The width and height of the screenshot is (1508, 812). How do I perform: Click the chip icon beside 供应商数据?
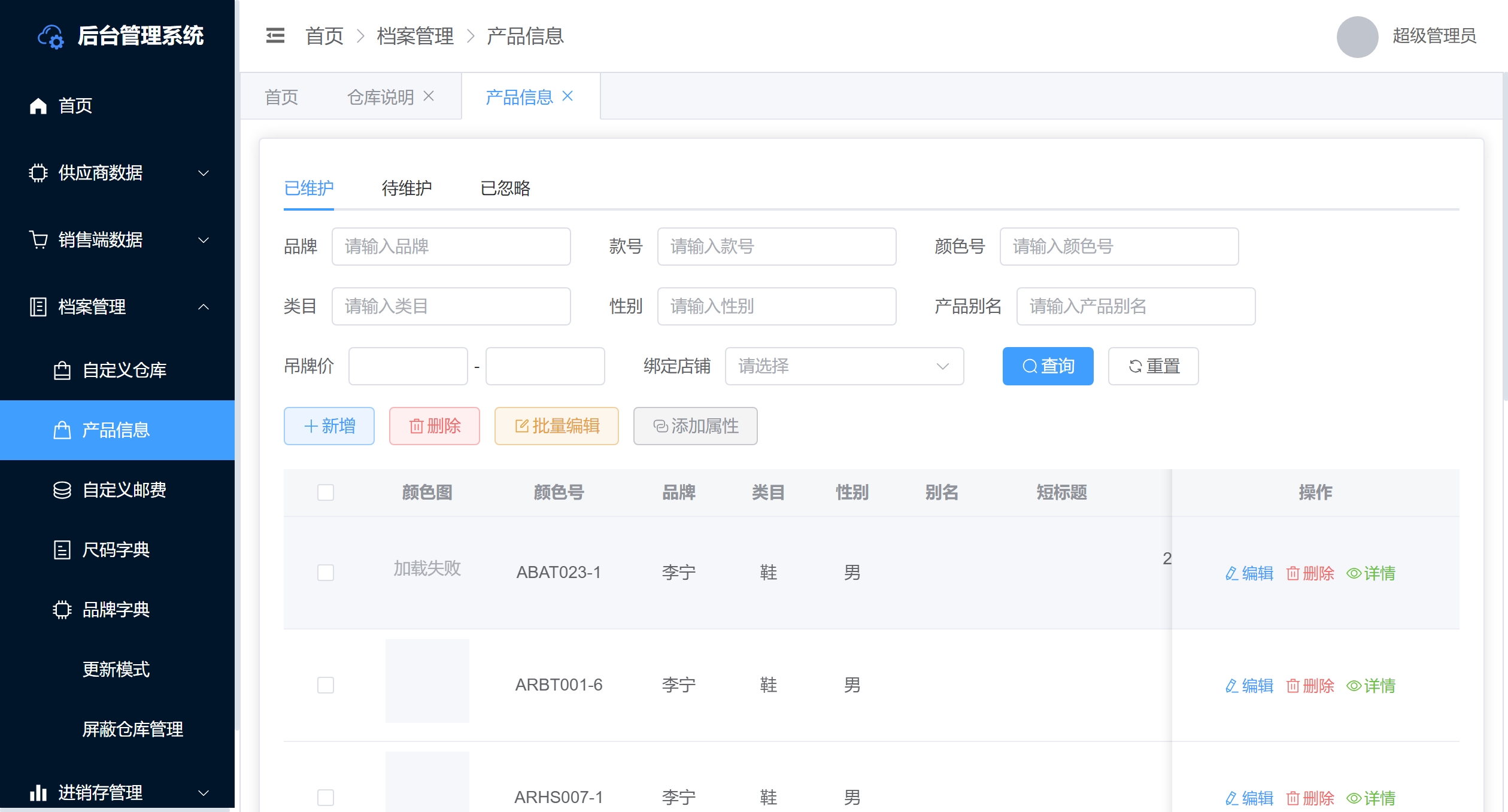(x=38, y=173)
